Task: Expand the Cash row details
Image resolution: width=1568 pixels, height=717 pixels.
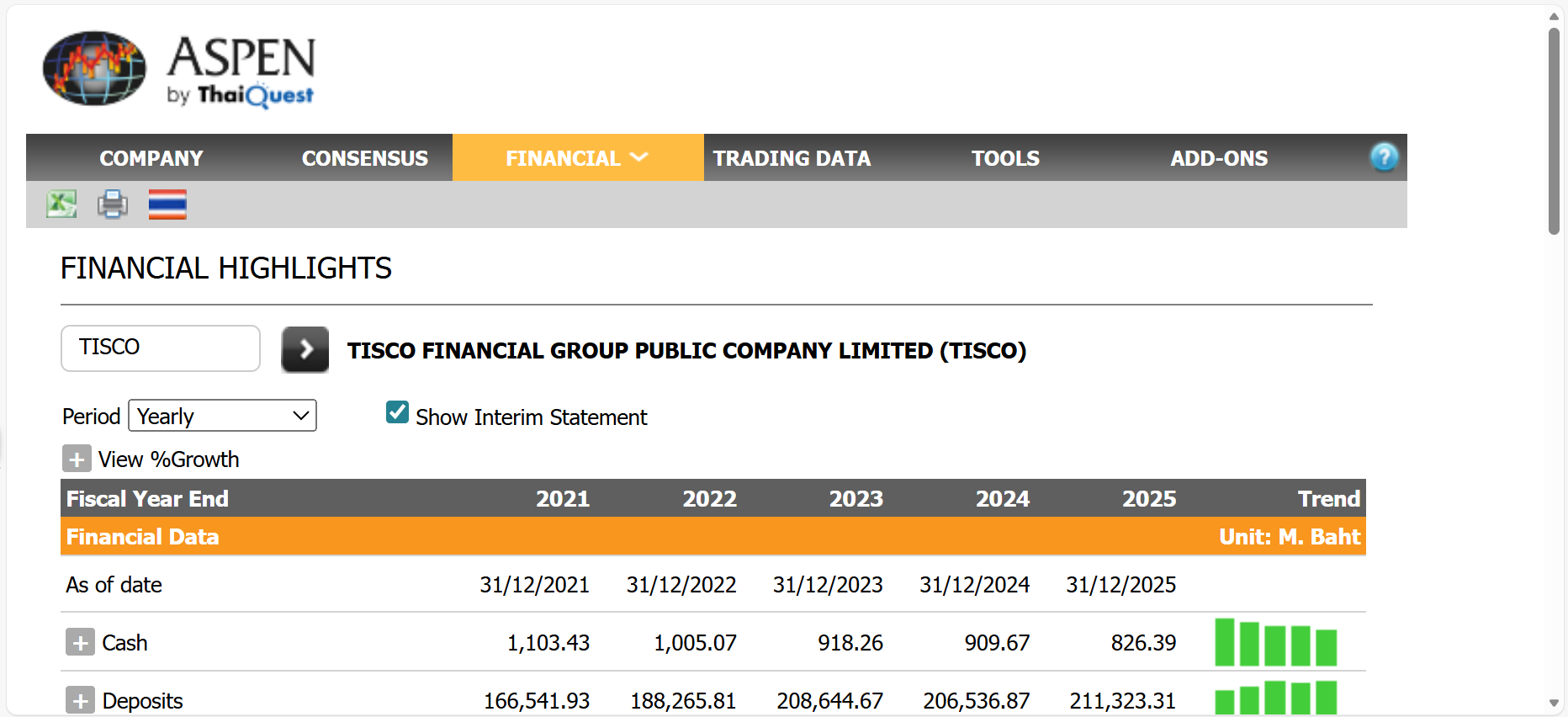Action: (x=80, y=642)
